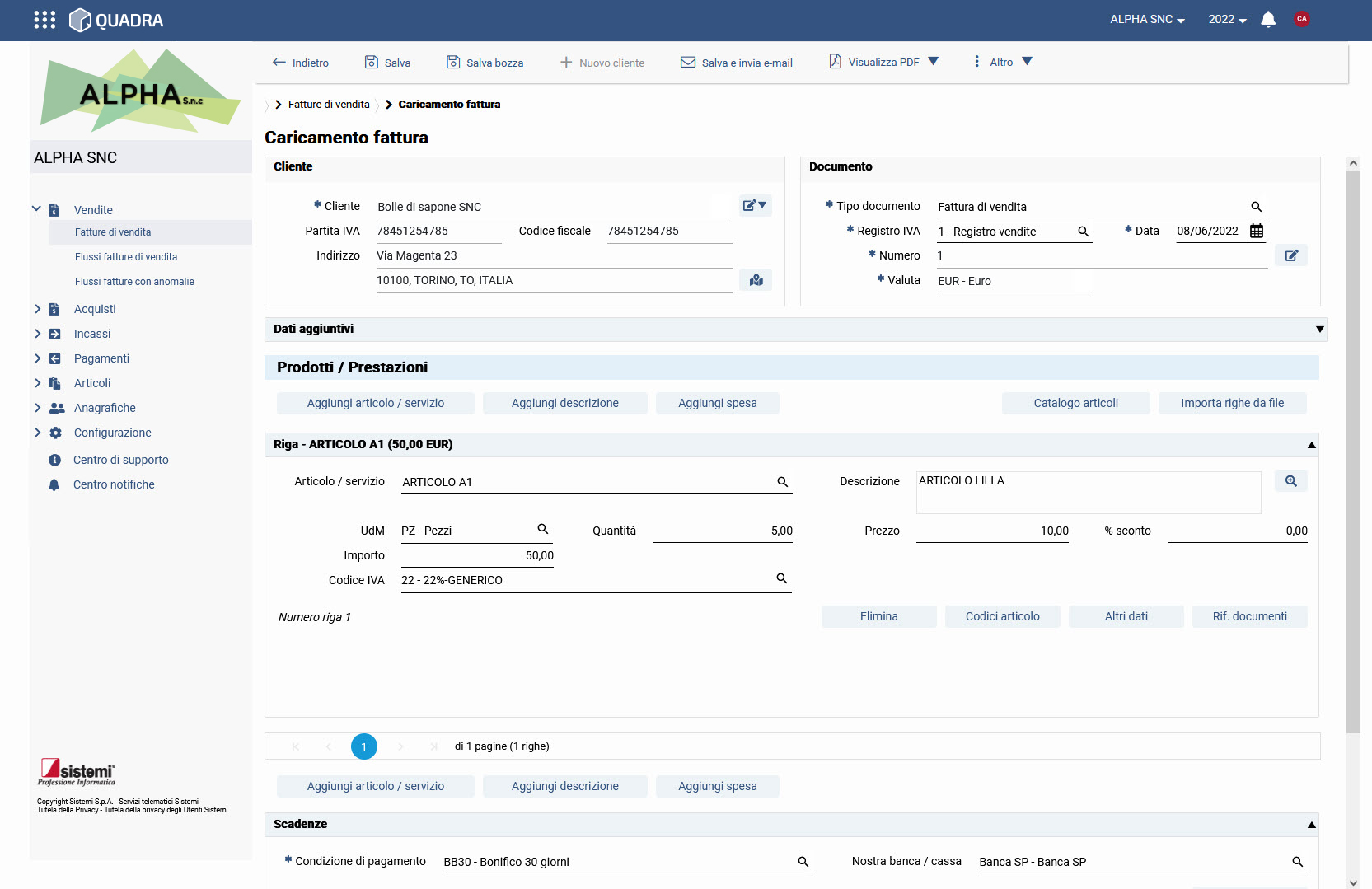Screen dimensions: 1372x889
Task: Open Fatture di vendita breadcrumb
Action: pos(329,105)
